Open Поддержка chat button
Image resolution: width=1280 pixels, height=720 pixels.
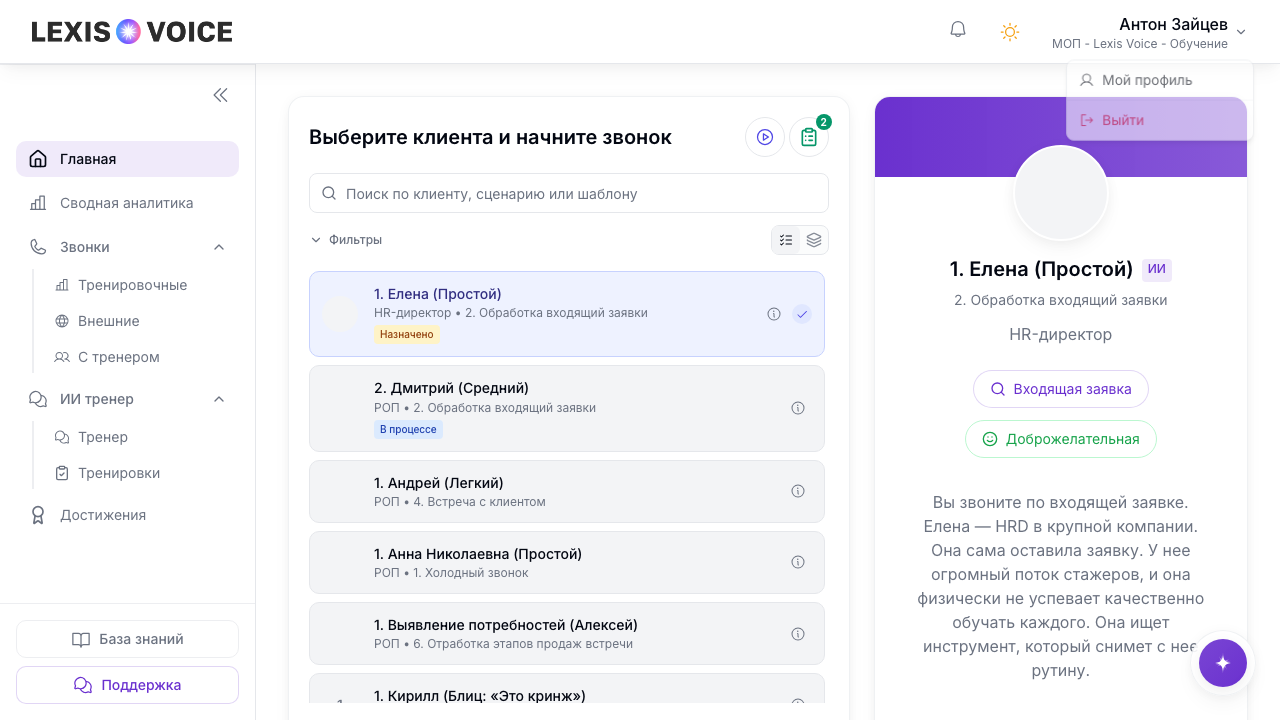coord(127,685)
